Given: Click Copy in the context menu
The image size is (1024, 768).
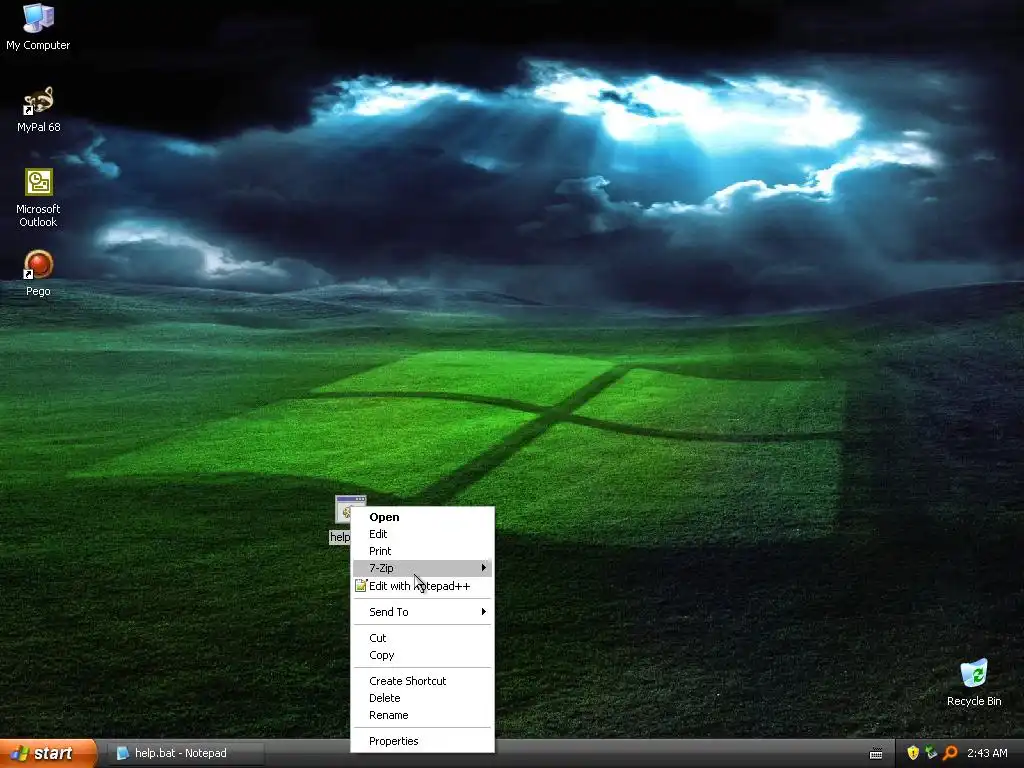Looking at the screenshot, I should click(x=423, y=654).
